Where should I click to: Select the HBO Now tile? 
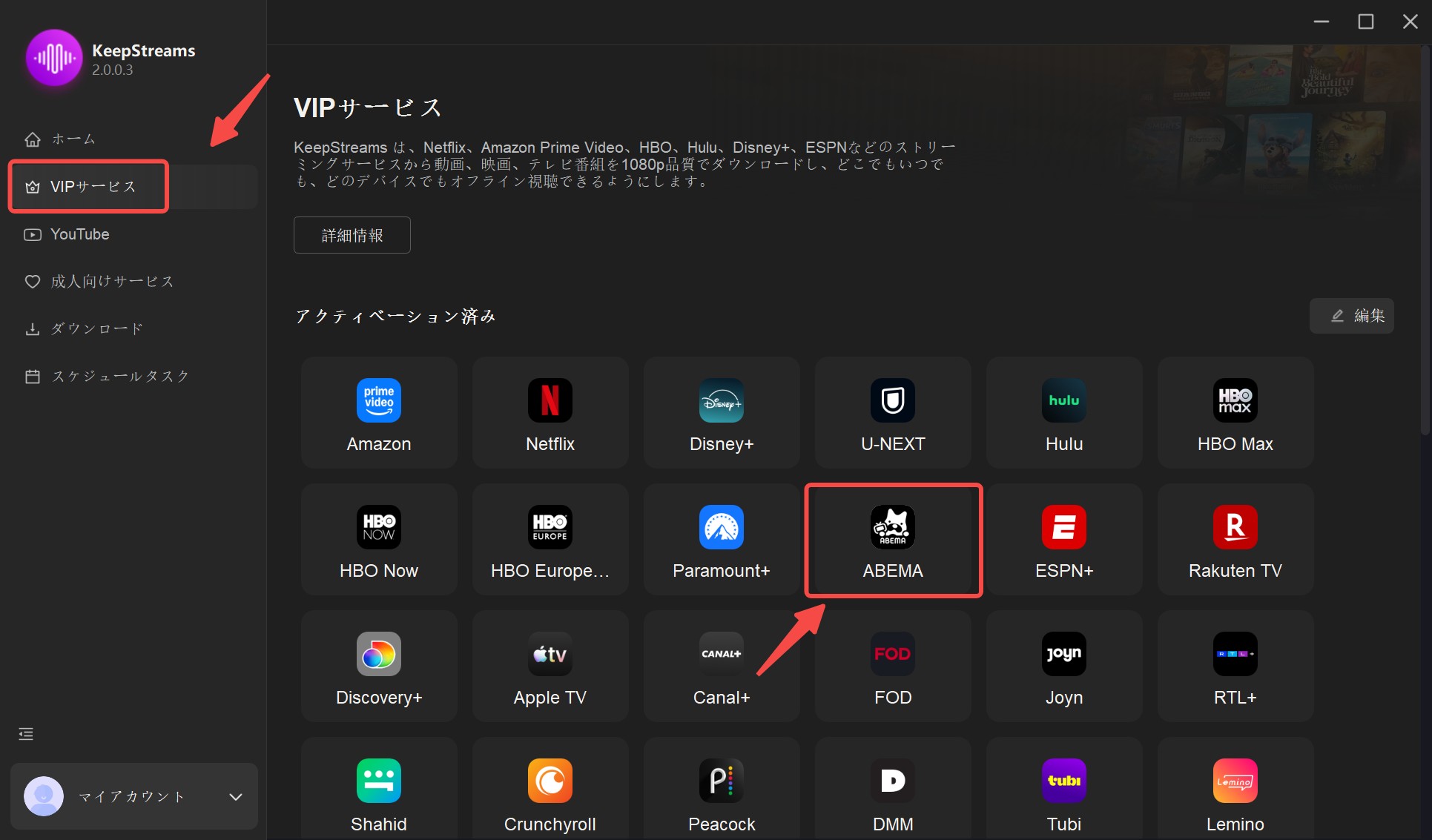tap(379, 539)
